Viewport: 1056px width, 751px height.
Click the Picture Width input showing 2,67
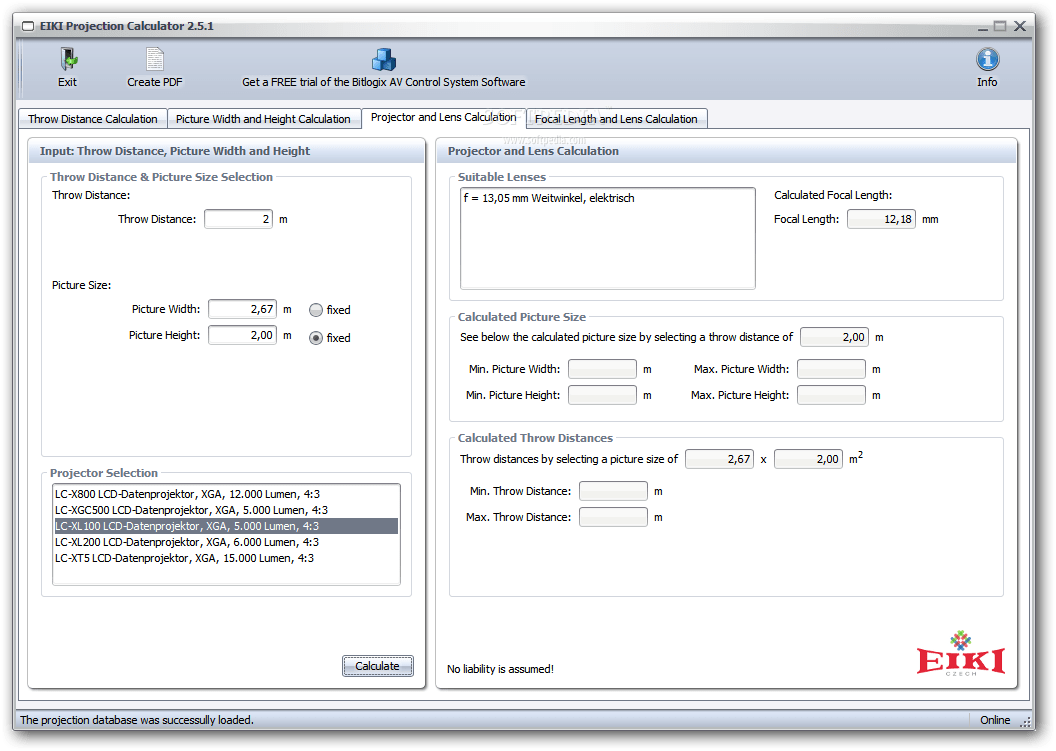click(x=242, y=309)
